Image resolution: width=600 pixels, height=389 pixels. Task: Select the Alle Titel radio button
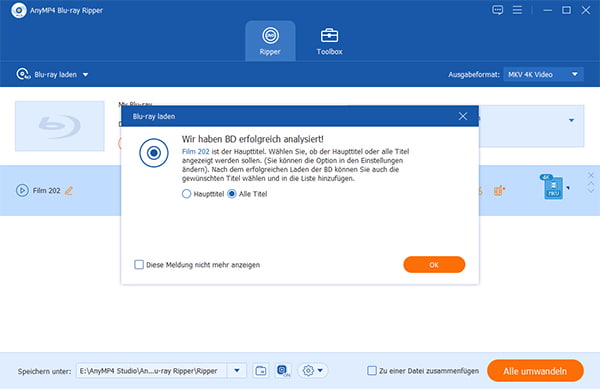(232, 194)
